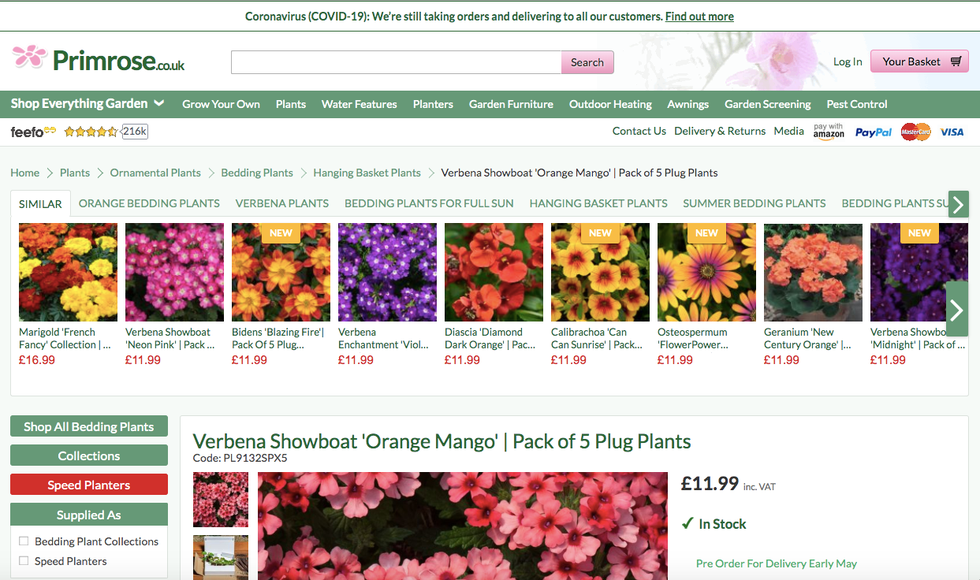Screen dimensions: 980x580
Task: Open the Water Features menu
Action: pos(359,104)
